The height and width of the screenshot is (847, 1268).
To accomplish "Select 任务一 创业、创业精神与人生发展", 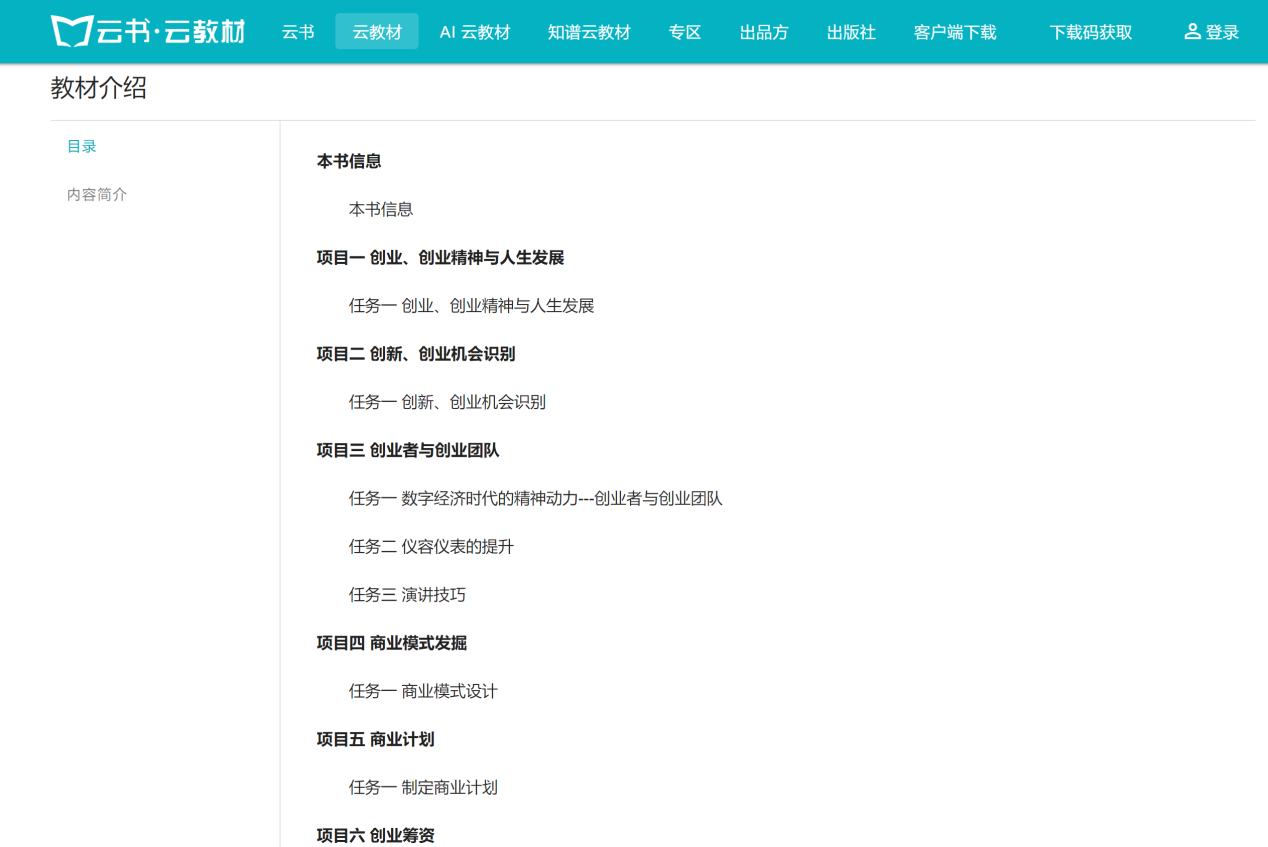I will click(x=471, y=306).
